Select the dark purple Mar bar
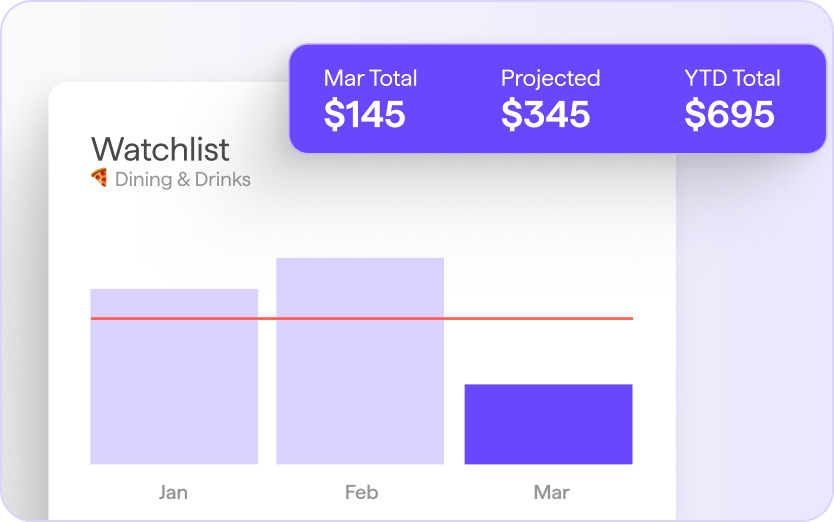Image resolution: width=834 pixels, height=522 pixels. pos(548,424)
